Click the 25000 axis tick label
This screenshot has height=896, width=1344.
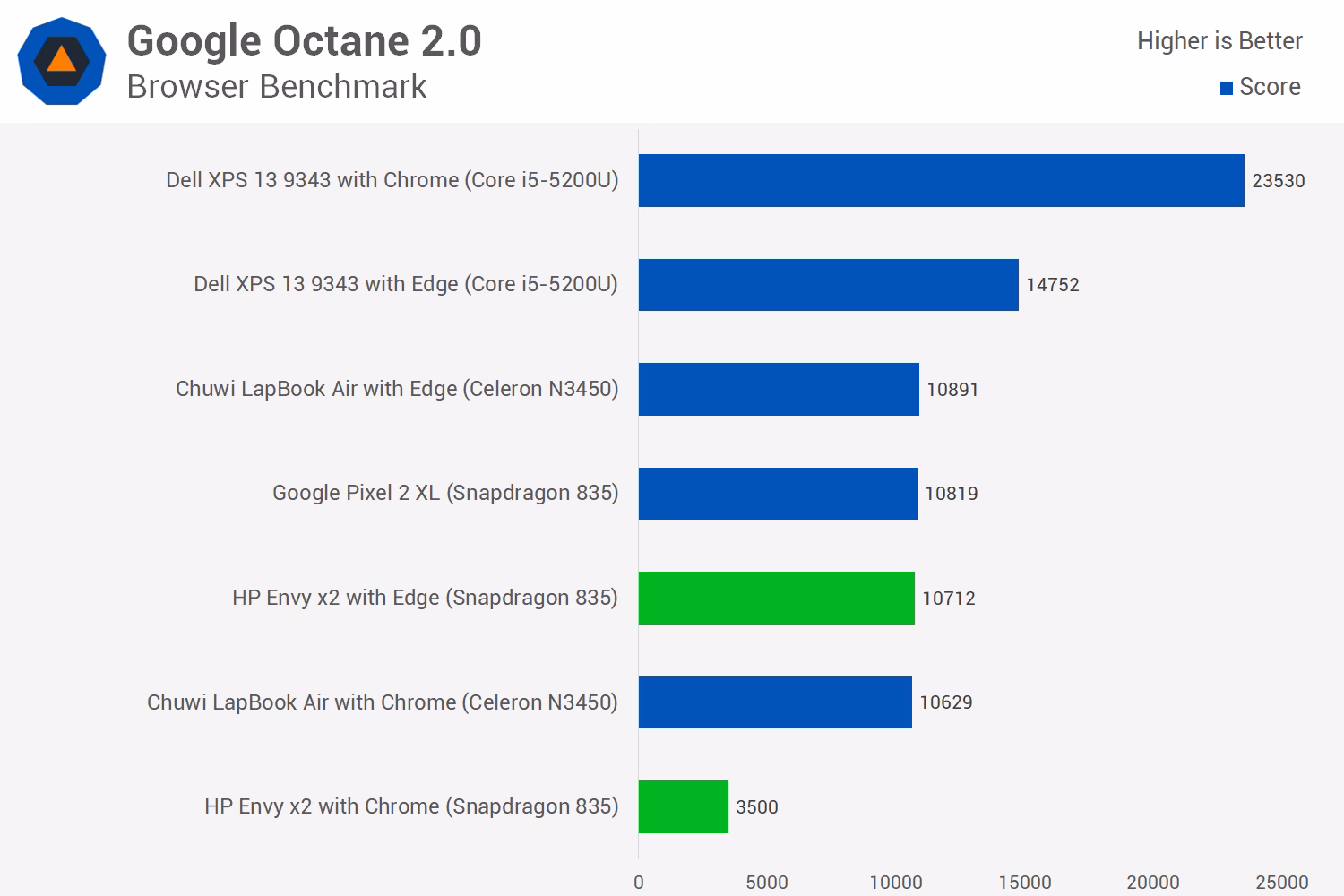click(x=1282, y=883)
